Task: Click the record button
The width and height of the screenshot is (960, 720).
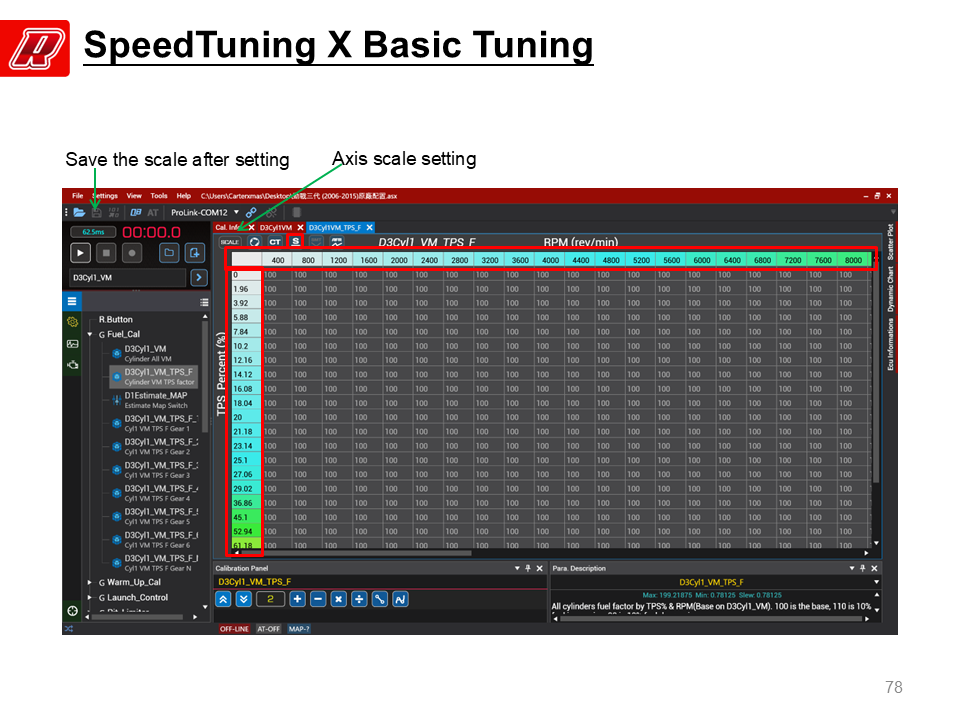Action: pos(132,252)
